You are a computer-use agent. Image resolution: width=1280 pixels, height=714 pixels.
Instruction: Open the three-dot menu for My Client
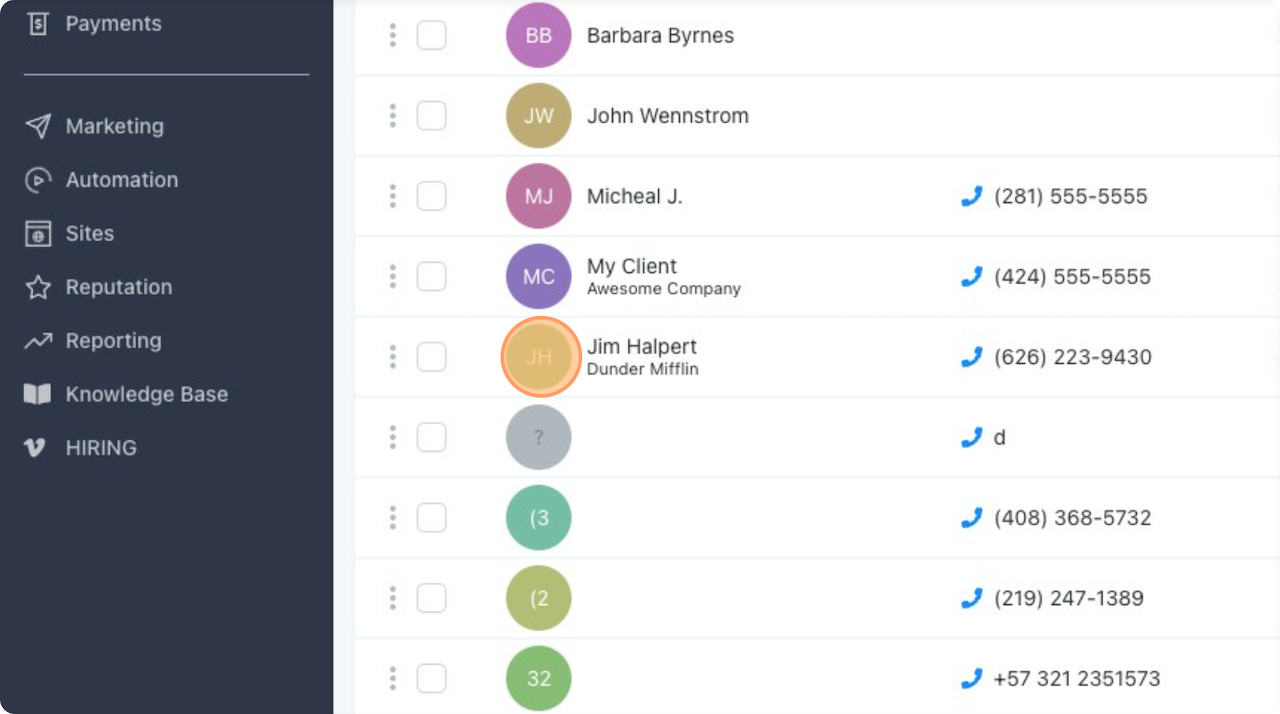click(x=393, y=277)
